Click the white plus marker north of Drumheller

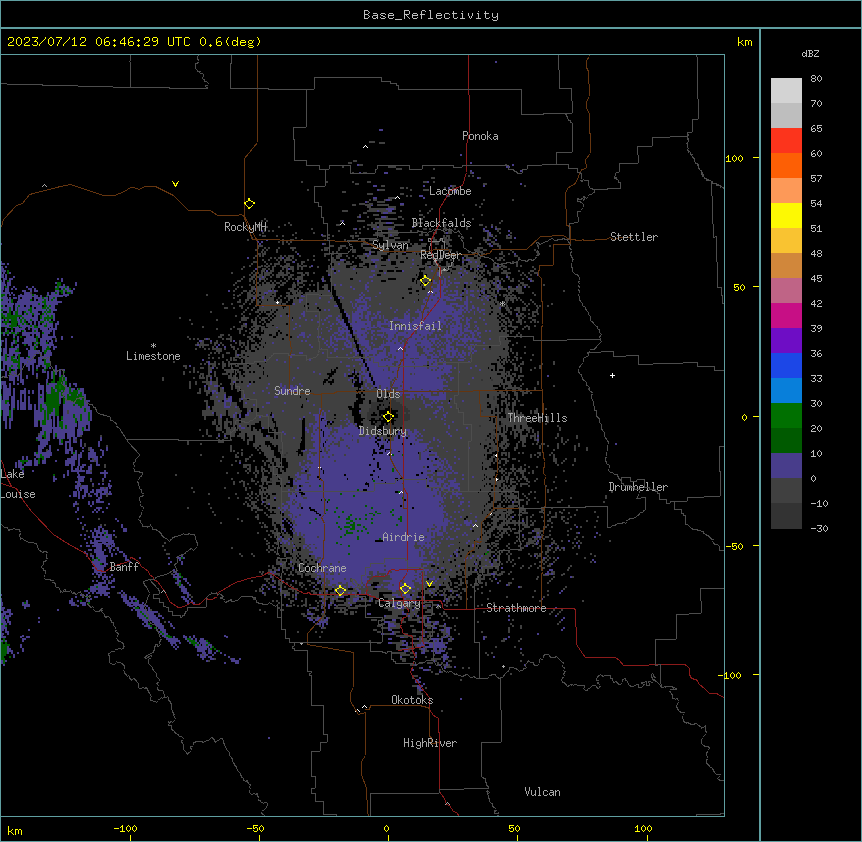coord(612,375)
